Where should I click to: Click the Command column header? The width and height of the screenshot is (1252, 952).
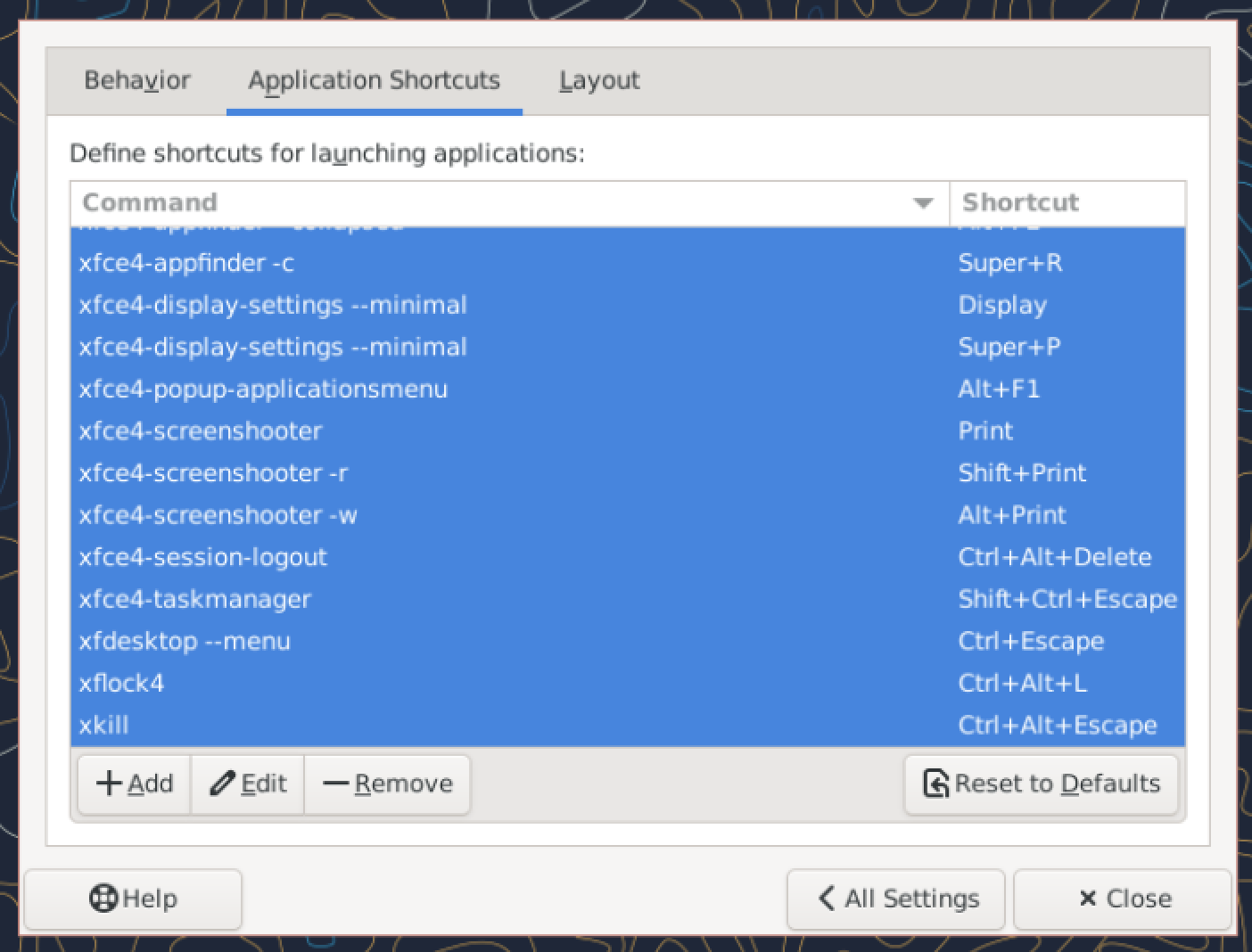(150, 202)
